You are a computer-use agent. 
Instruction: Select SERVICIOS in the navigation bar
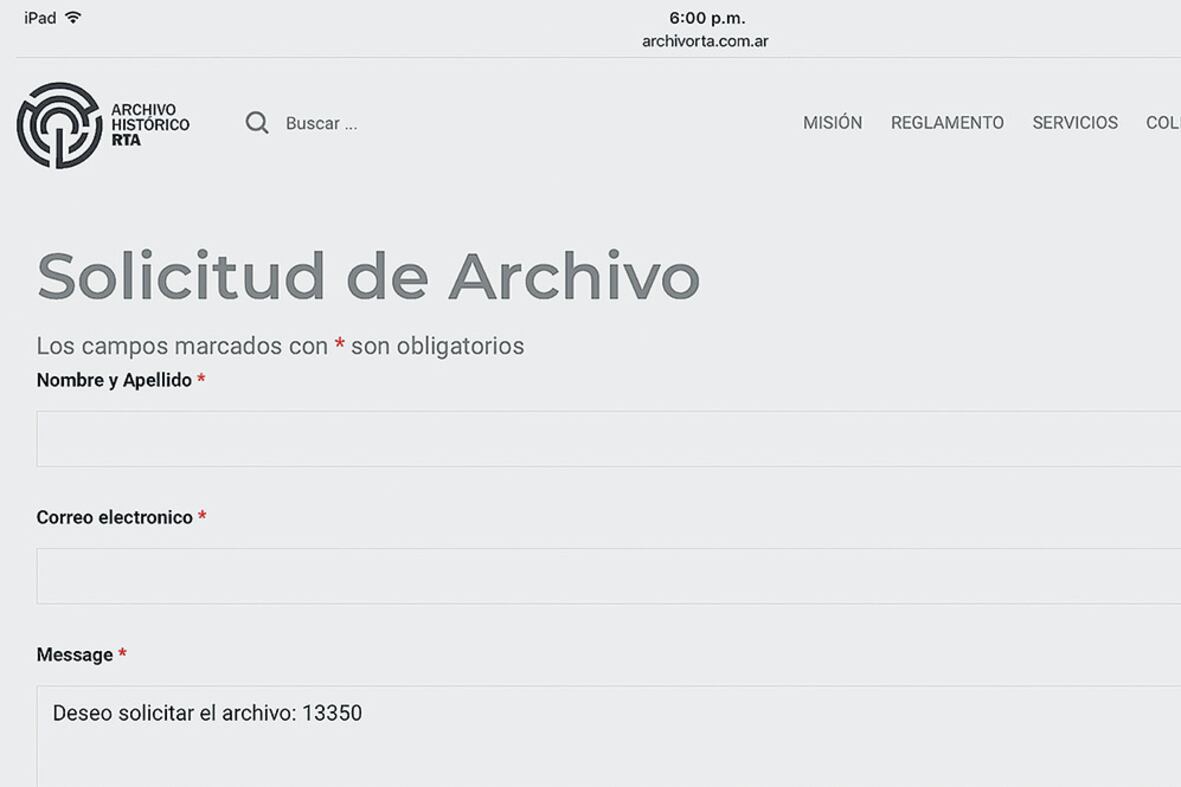[1075, 123]
